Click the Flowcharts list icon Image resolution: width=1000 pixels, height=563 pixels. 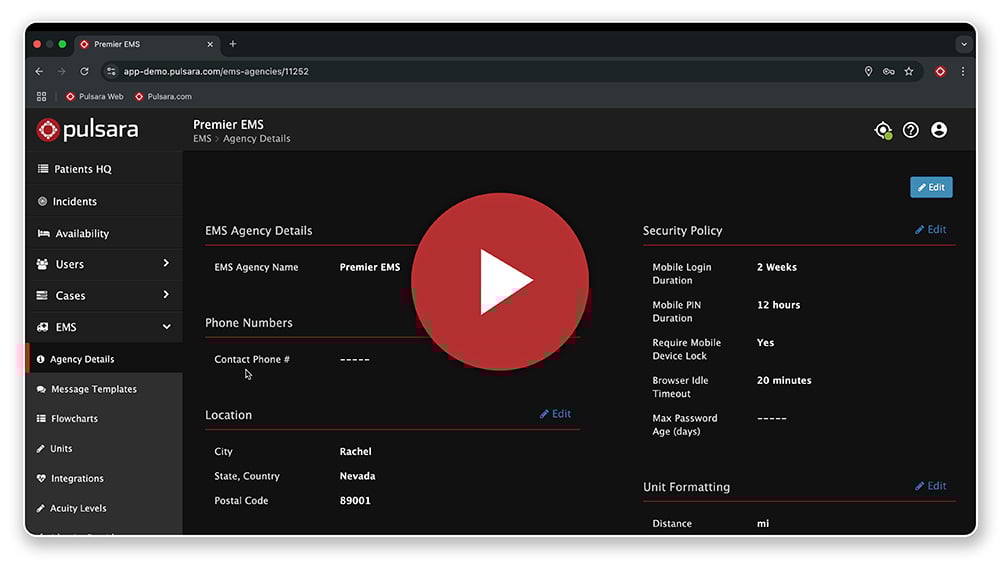(x=41, y=419)
